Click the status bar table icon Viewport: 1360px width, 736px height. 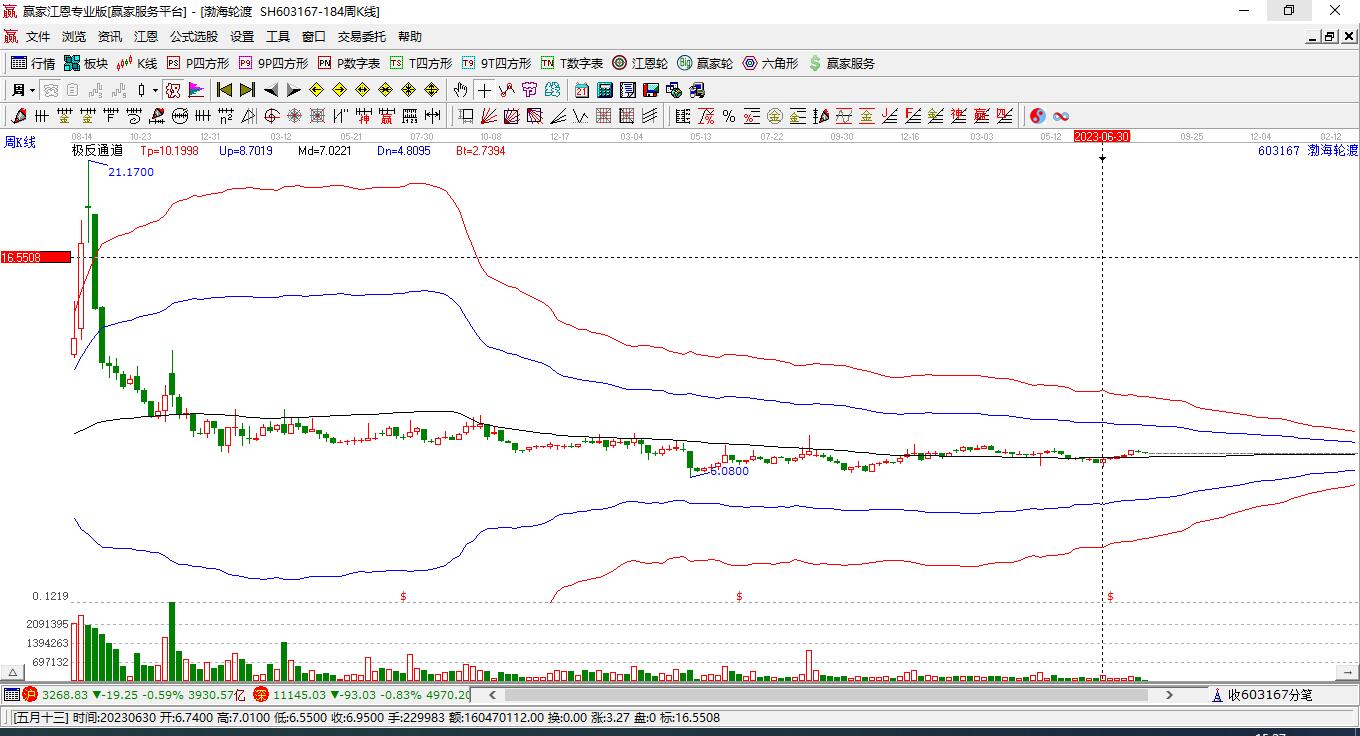[x=12, y=695]
